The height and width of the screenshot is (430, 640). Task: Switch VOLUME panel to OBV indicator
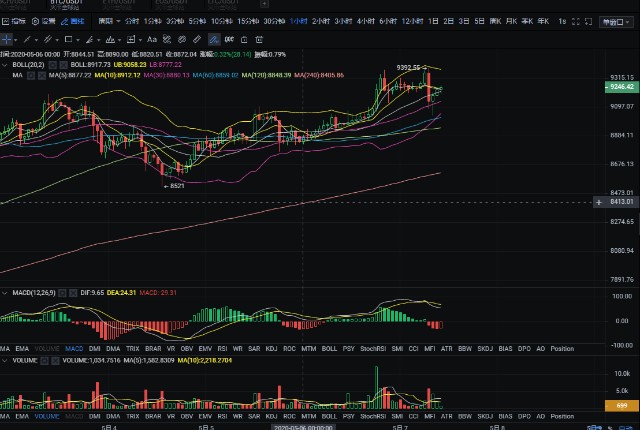[x=187, y=417]
